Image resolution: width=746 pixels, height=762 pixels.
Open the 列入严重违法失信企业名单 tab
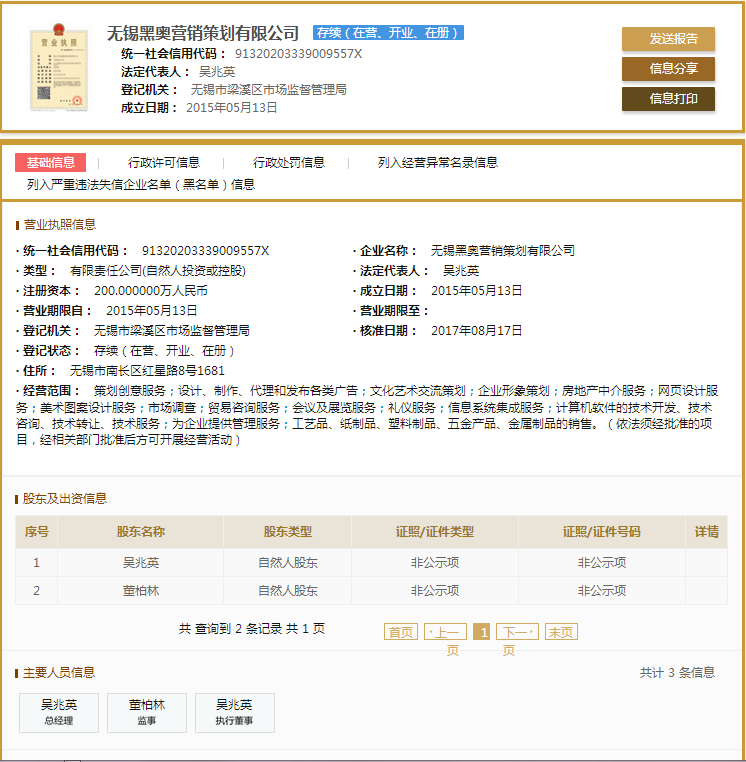point(141,184)
